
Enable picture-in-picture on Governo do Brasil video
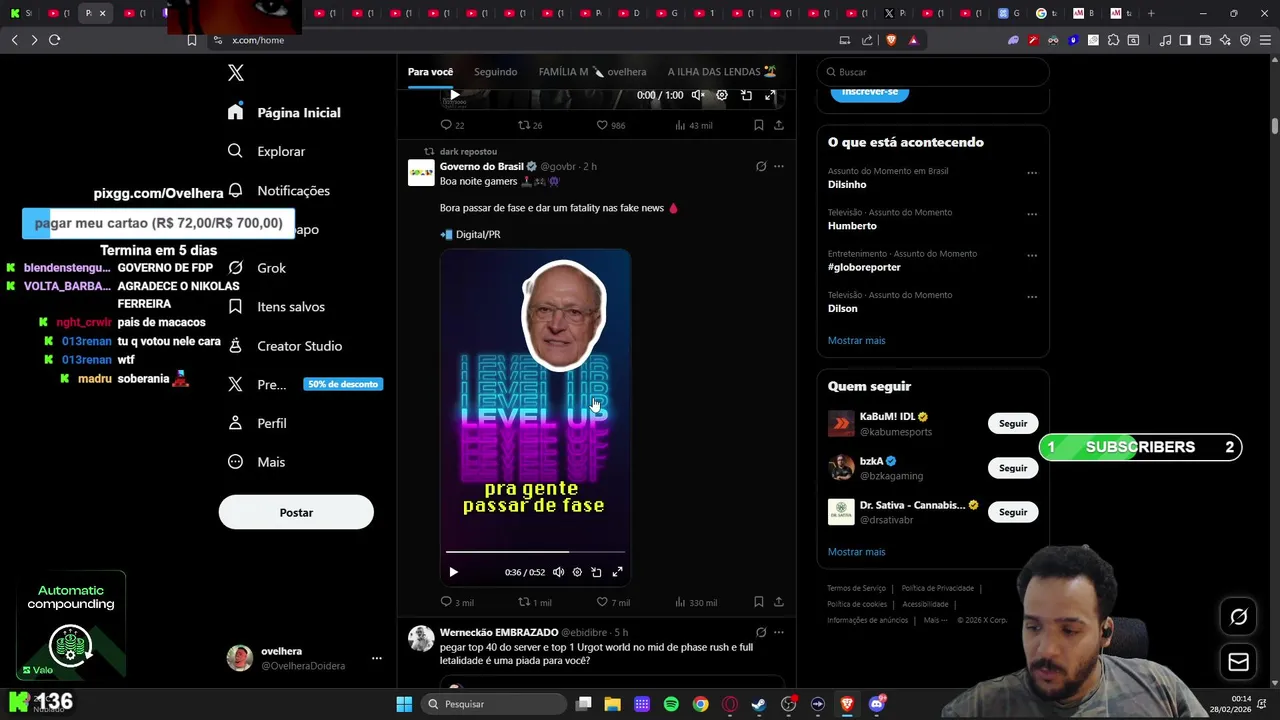click(596, 572)
